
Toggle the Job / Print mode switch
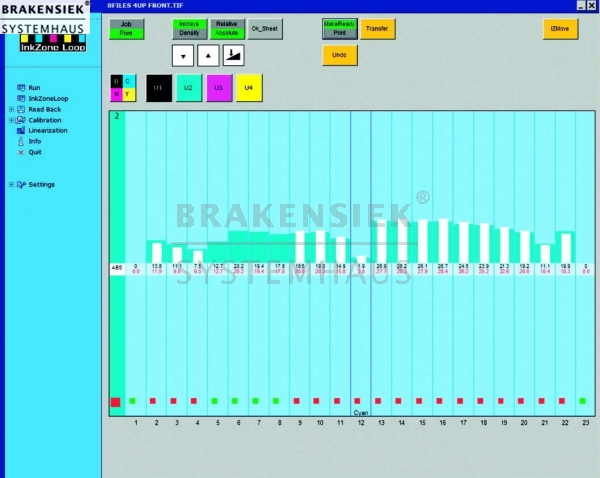tap(126, 29)
